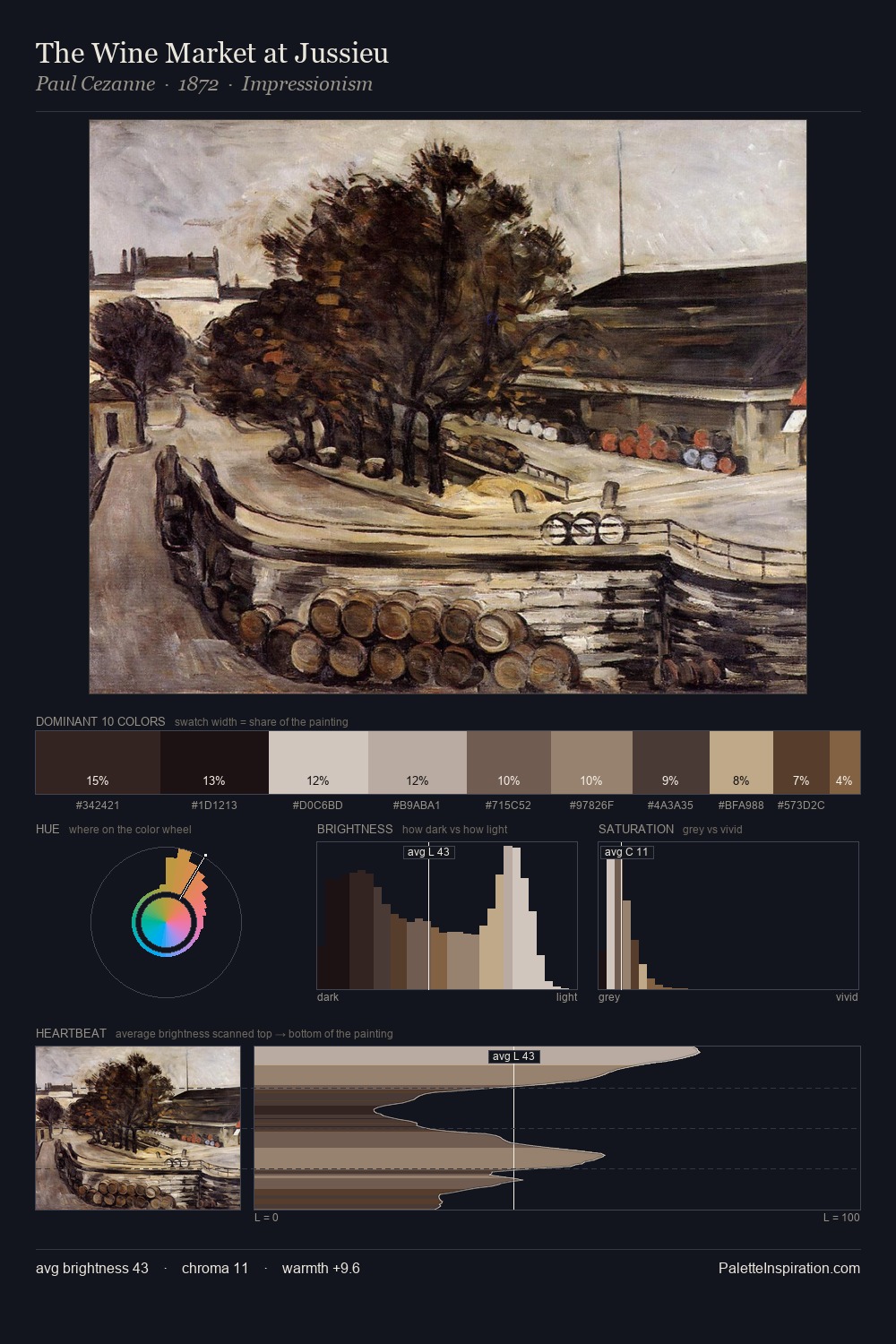
Task: Click the hex code #715C52
Action: click(509, 806)
